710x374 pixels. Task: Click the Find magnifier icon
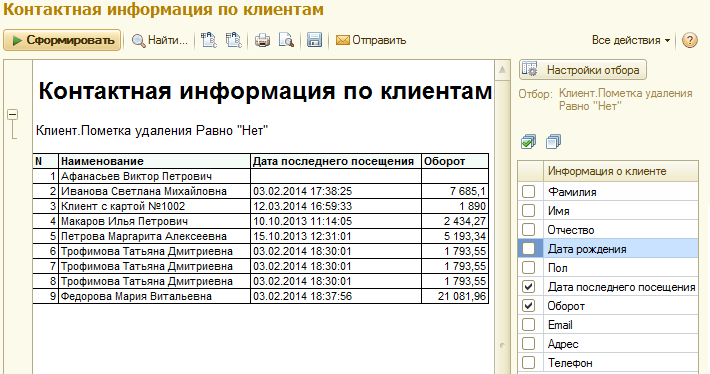[139, 41]
